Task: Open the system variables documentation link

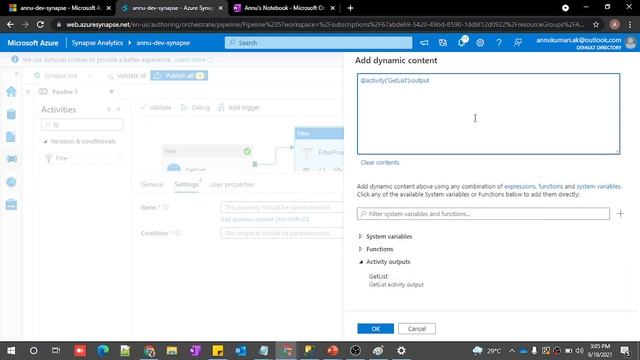Action: [598, 186]
